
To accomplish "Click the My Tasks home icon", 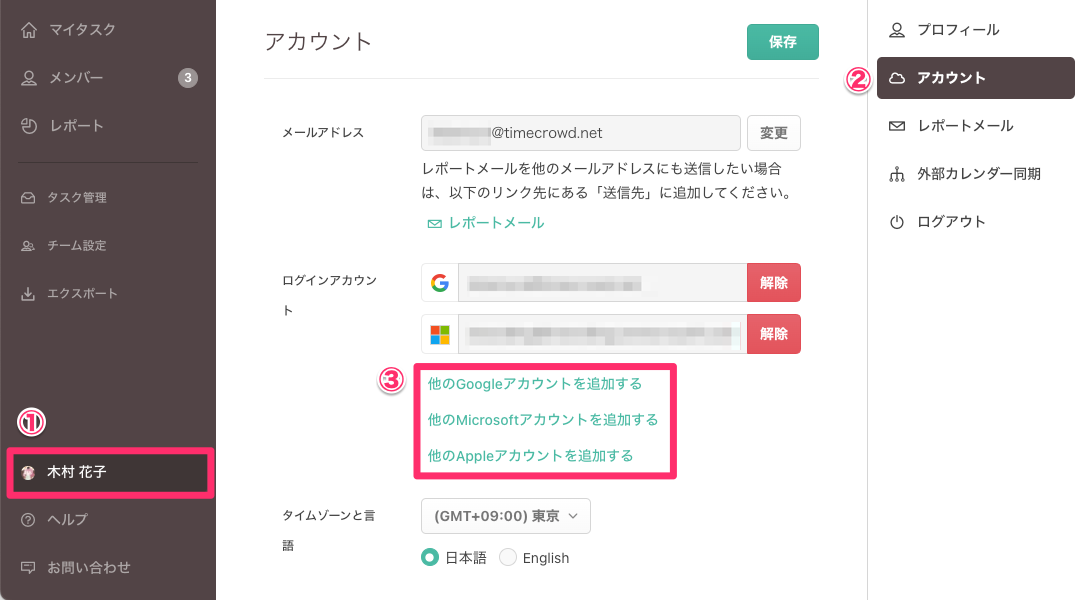I will pos(29,30).
